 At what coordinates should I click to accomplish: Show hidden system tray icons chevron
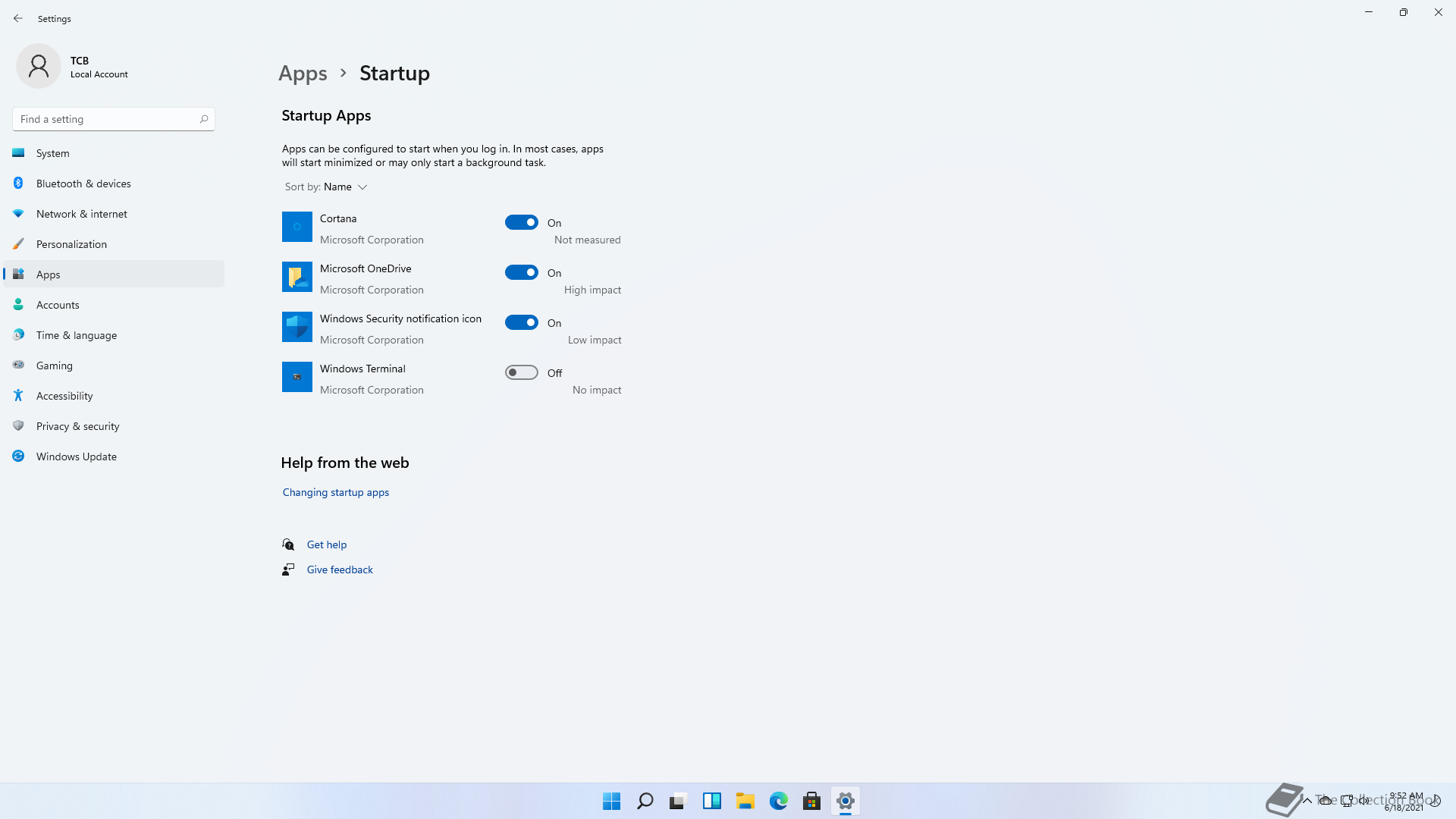click(x=1307, y=801)
